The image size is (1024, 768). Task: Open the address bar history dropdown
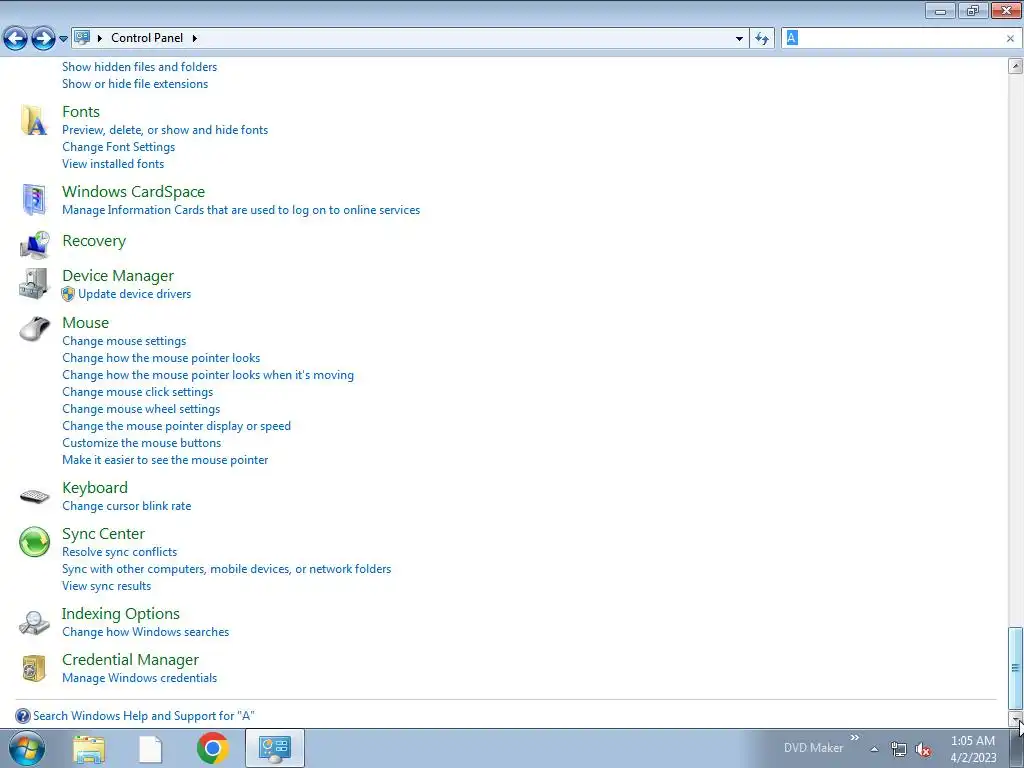click(739, 39)
